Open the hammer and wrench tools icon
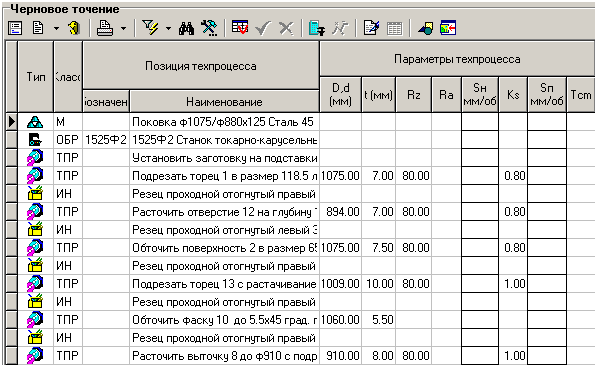 [x=209, y=28]
